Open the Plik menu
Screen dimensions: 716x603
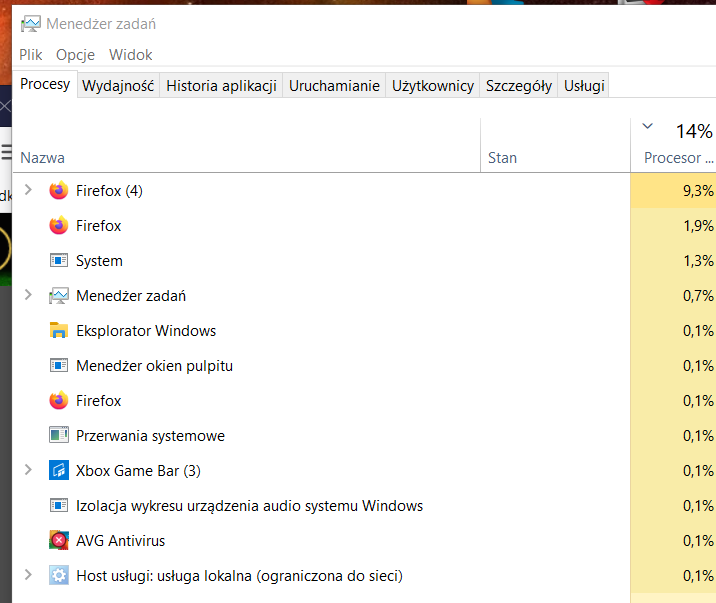coord(31,55)
